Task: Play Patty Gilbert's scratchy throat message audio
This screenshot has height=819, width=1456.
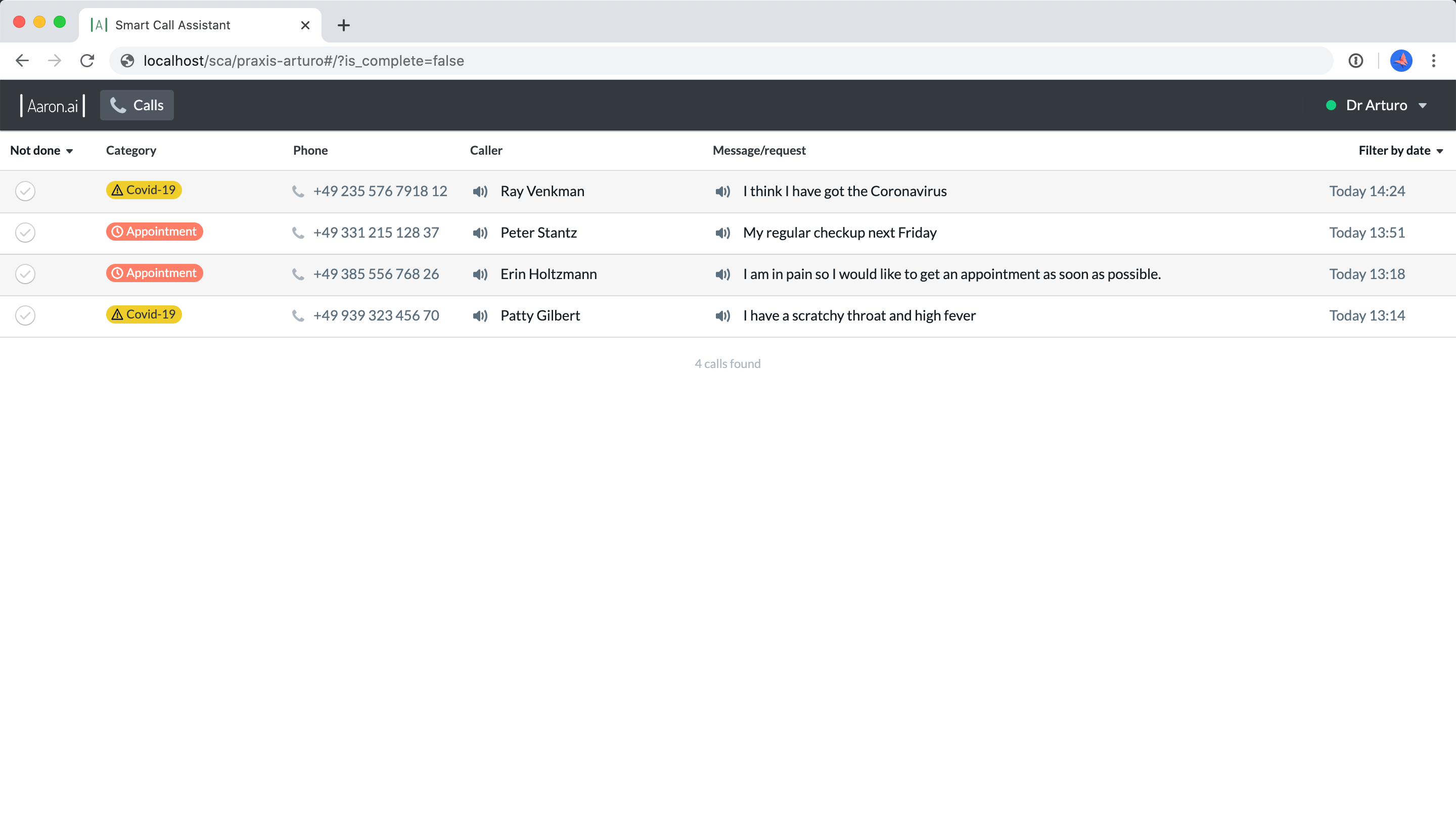Action: coord(722,315)
